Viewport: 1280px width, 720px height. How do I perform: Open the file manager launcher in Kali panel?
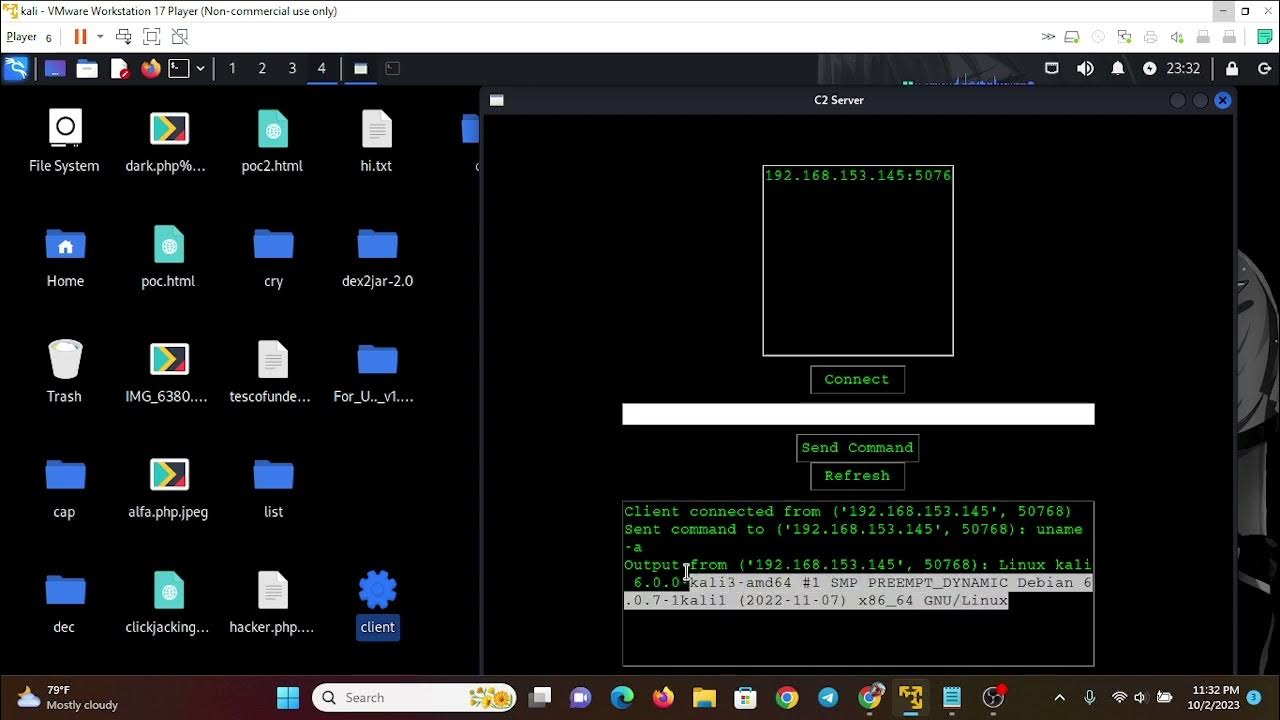point(87,69)
